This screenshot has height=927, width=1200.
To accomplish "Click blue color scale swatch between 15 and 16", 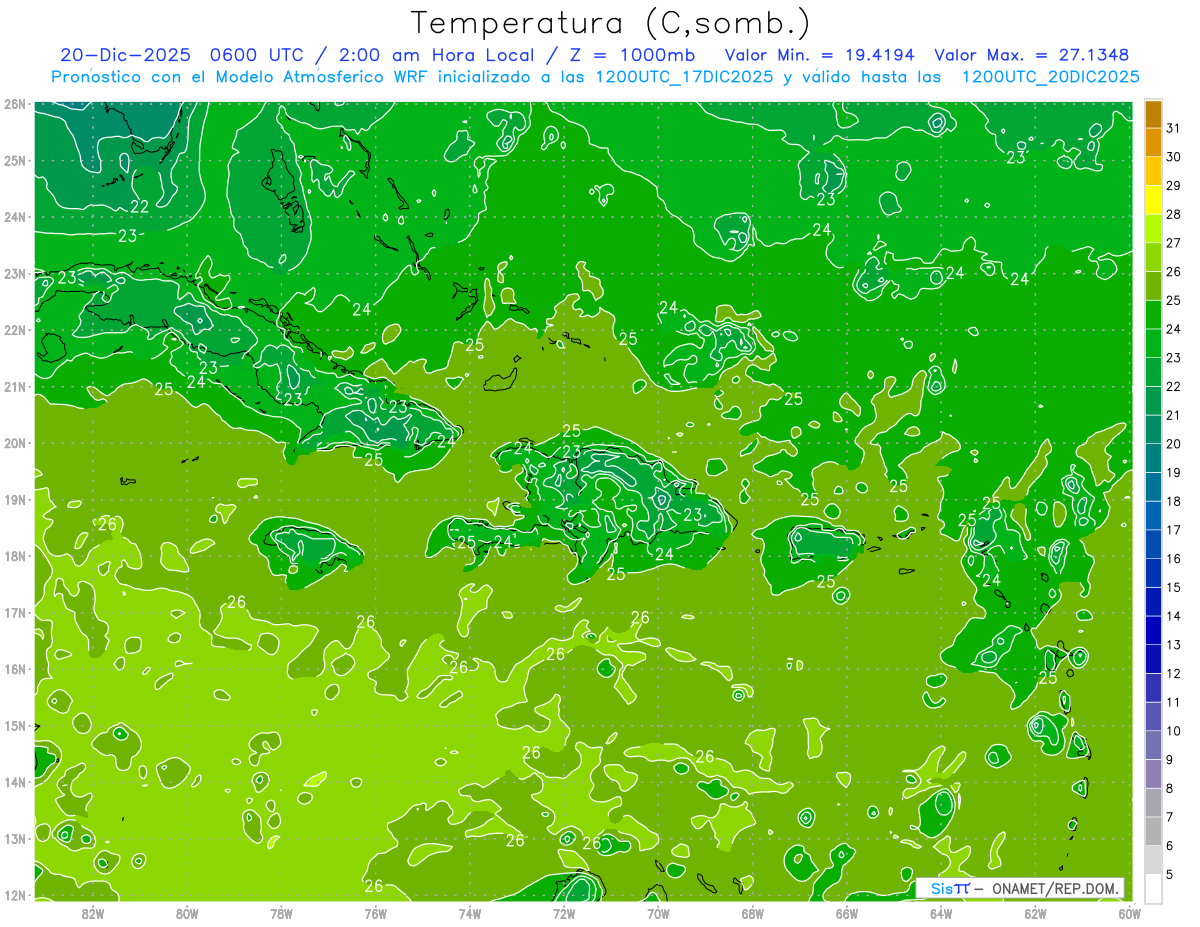I will click(x=1153, y=573).
